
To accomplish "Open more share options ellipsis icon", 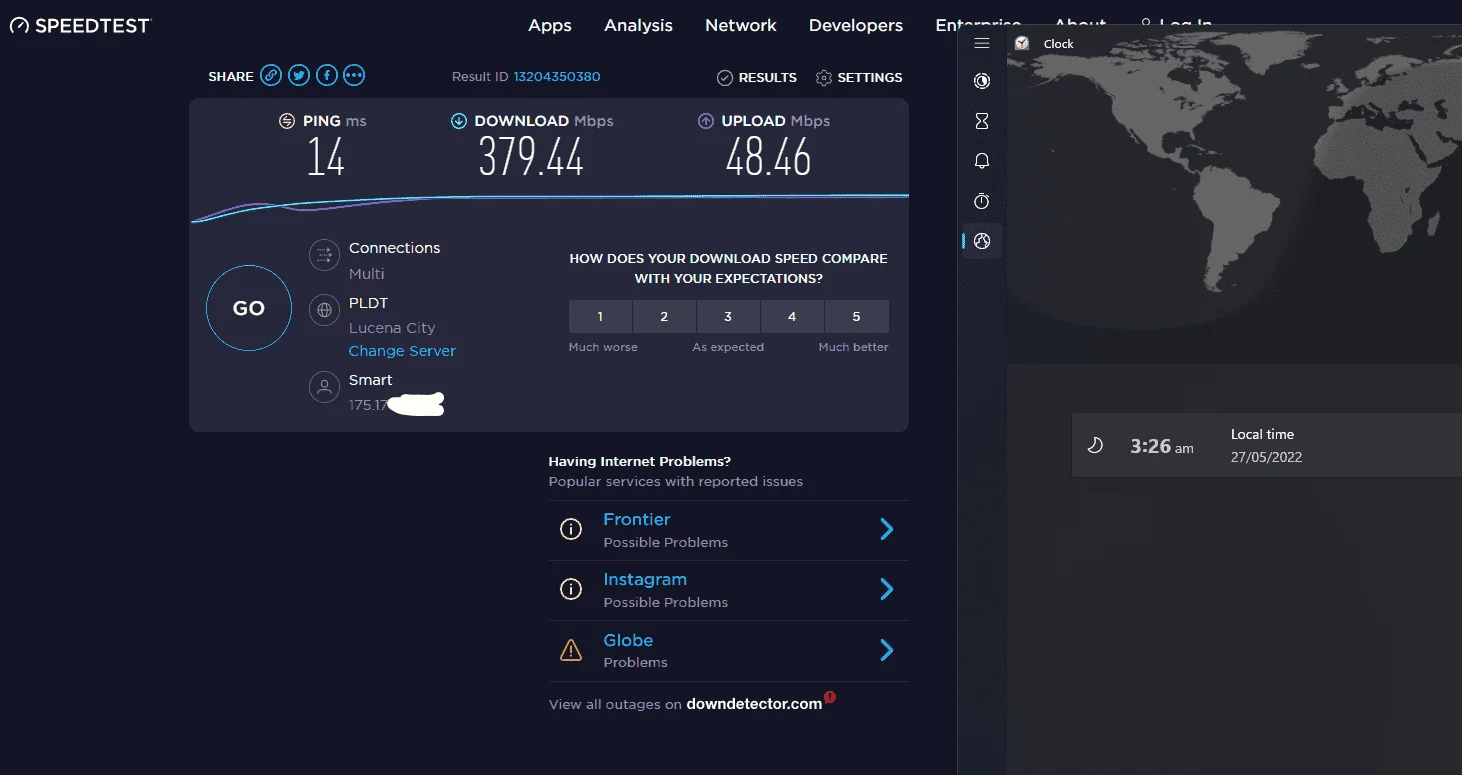I will 354,75.
